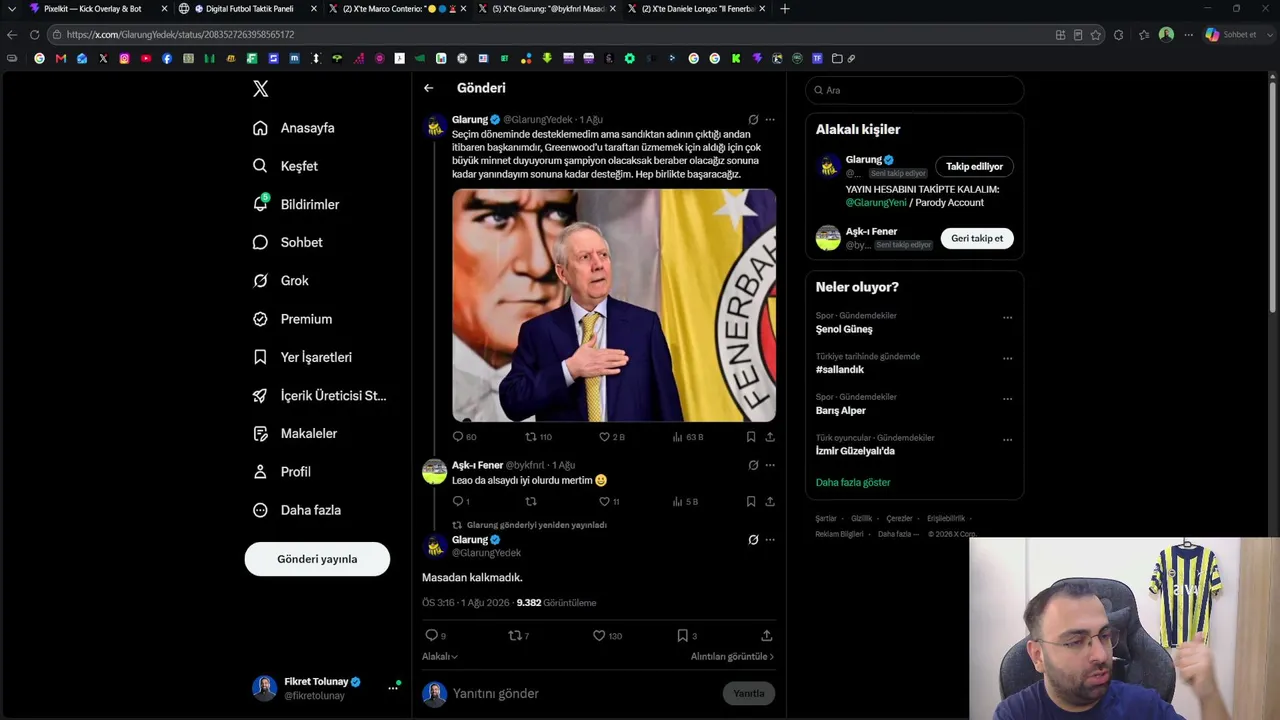Switch to Marco Conterio X tab
Image resolution: width=1280 pixels, height=720 pixels.
398,9
